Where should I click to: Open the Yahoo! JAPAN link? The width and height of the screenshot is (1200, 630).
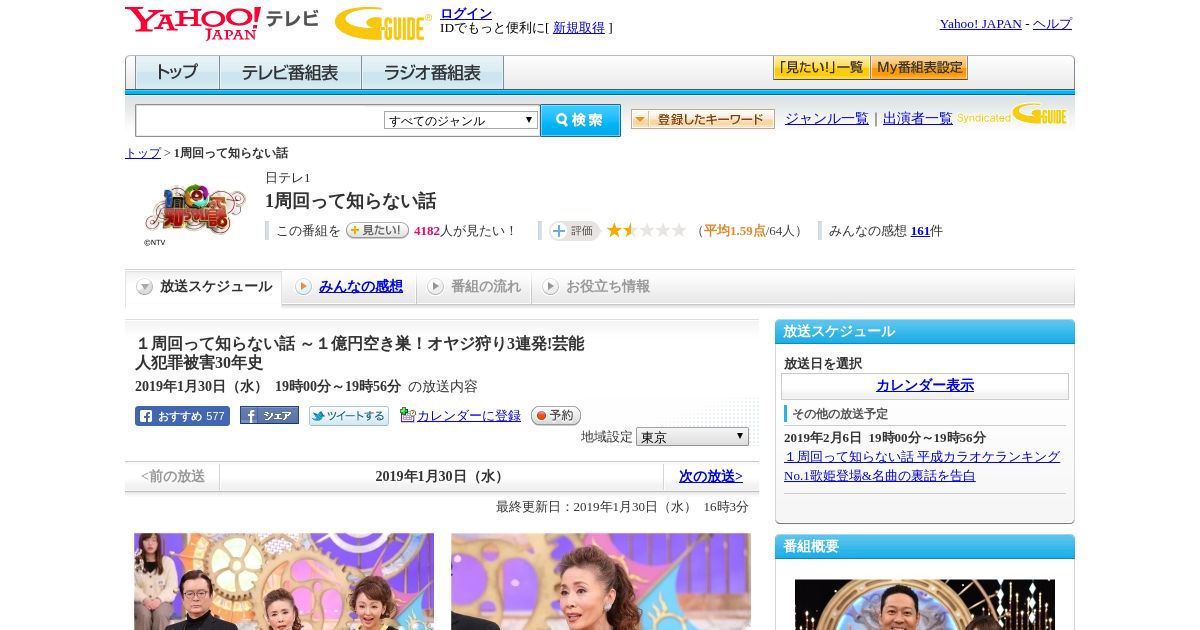tap(981, 24)
